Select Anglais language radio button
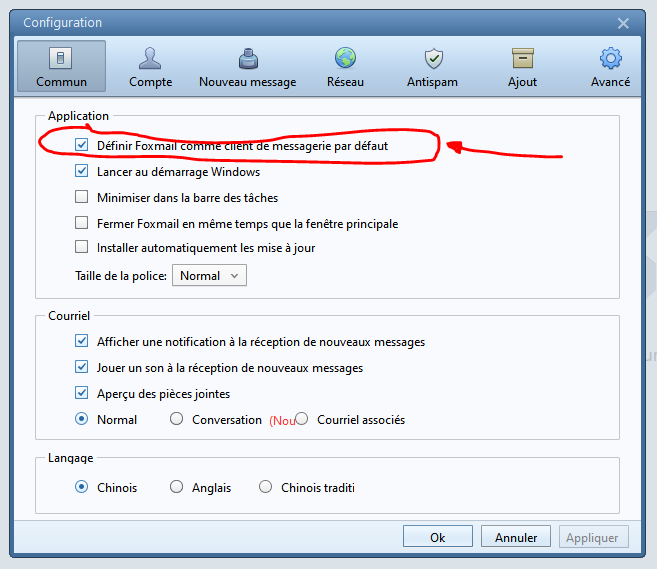Viewport: 657px width, 569px height. 176,487
